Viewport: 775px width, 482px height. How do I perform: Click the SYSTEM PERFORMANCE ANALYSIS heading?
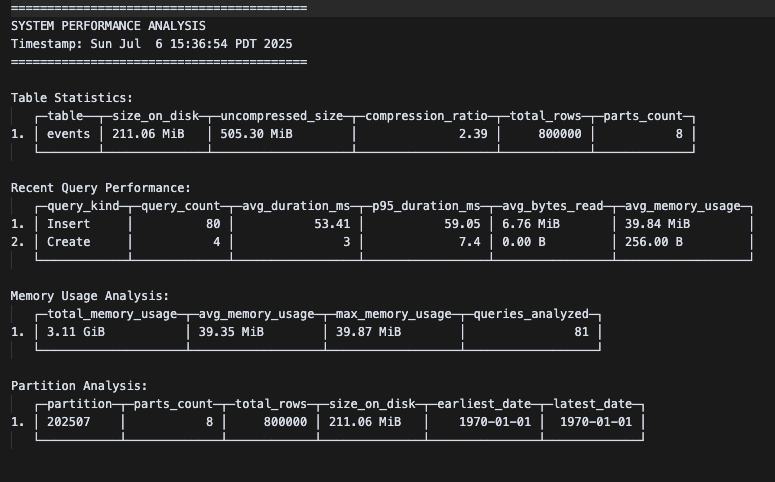click(x=108, y=26)
